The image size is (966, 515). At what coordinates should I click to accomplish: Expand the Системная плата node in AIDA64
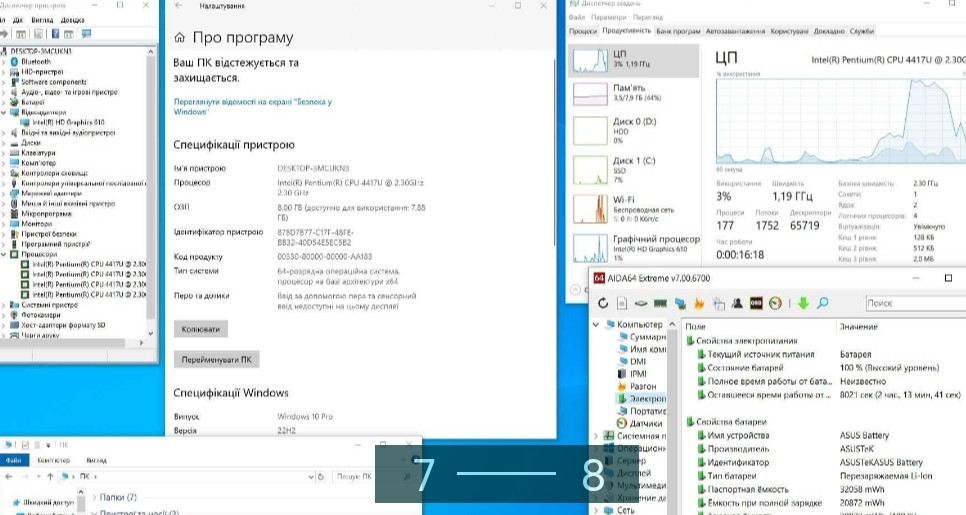(x=597, y=436)
